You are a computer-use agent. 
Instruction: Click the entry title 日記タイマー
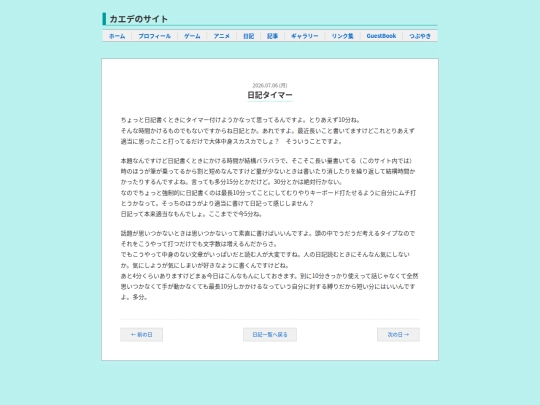coord(270,95)
